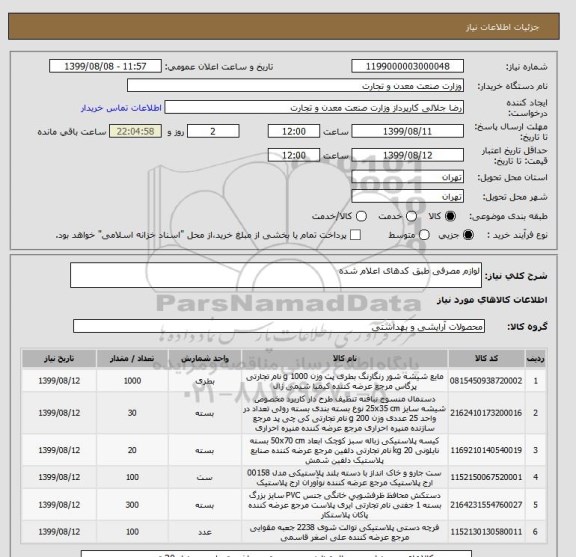Click the واحد شمارش column header

pyautogui.click(x=205, y=359)
